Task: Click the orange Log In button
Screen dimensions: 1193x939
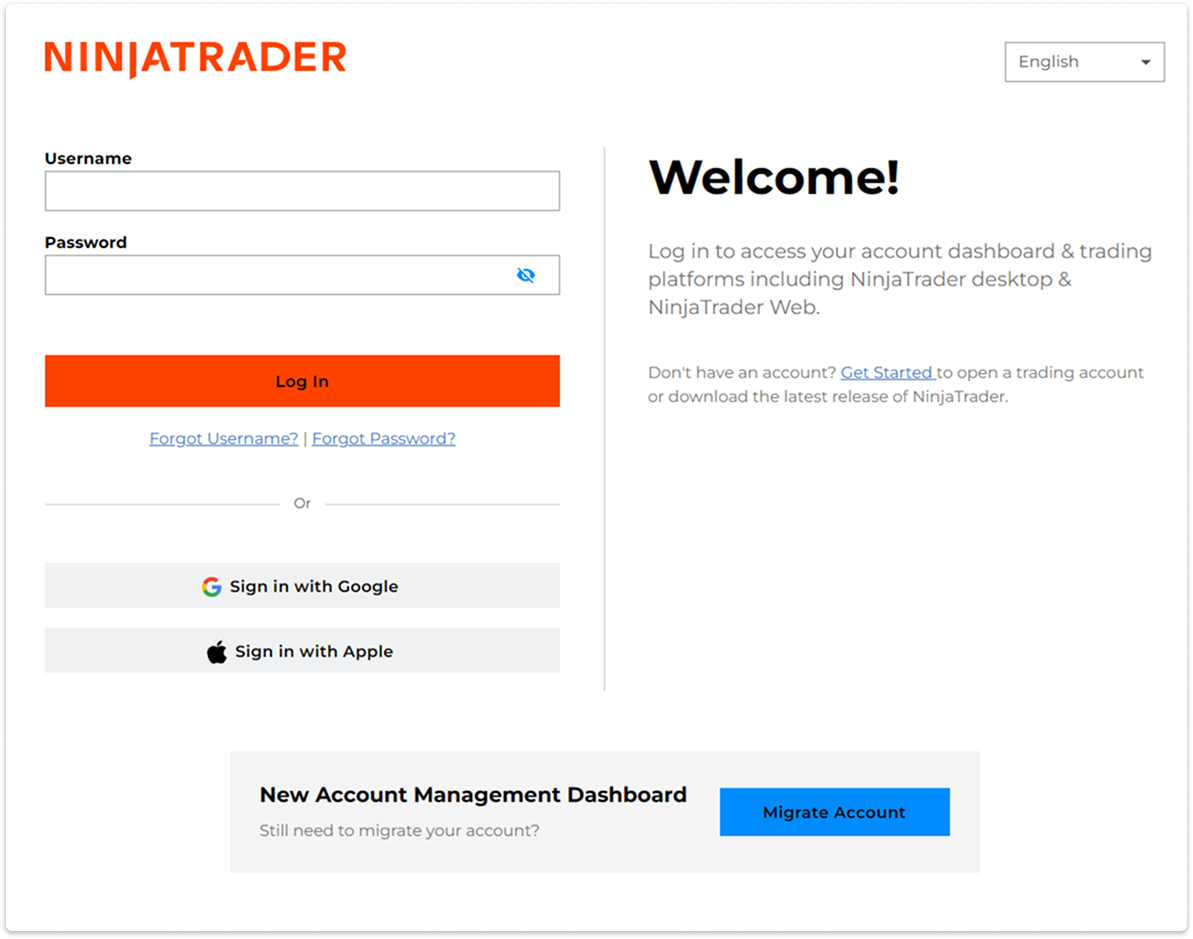Action: pyautogui.click(x=302, y=381)
